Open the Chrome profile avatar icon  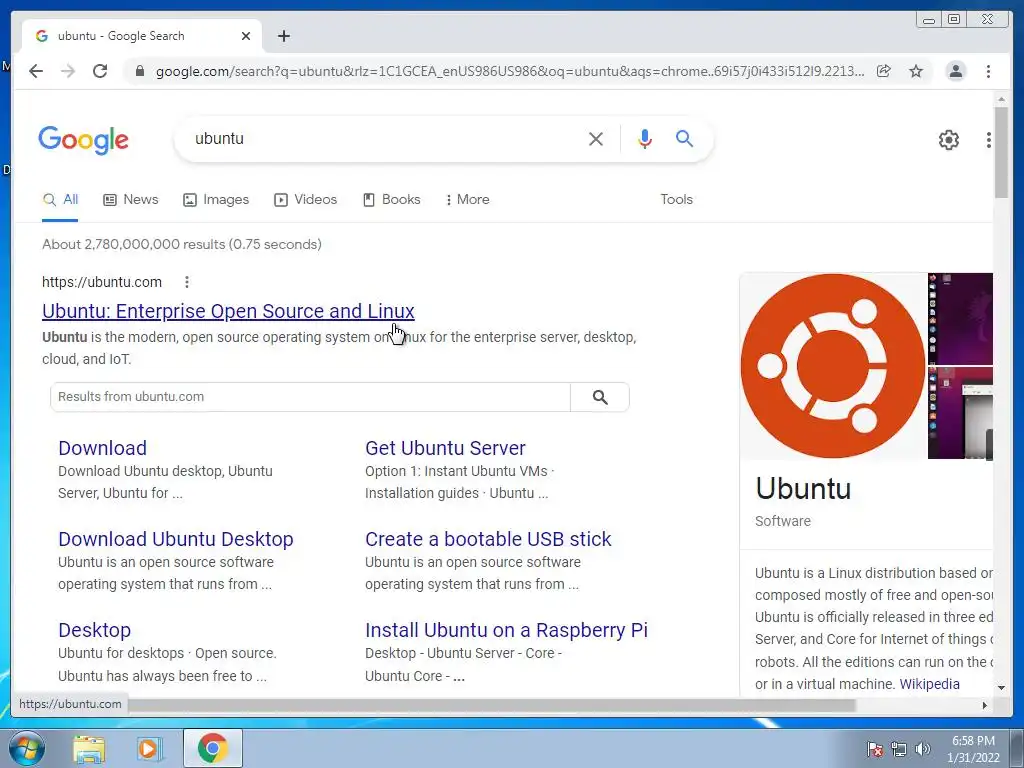955,71
